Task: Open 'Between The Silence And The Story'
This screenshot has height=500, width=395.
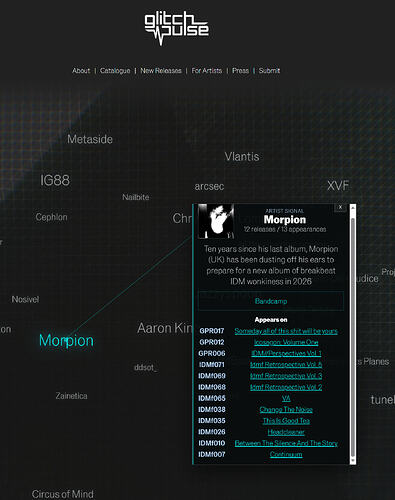Action: point(286,443)
